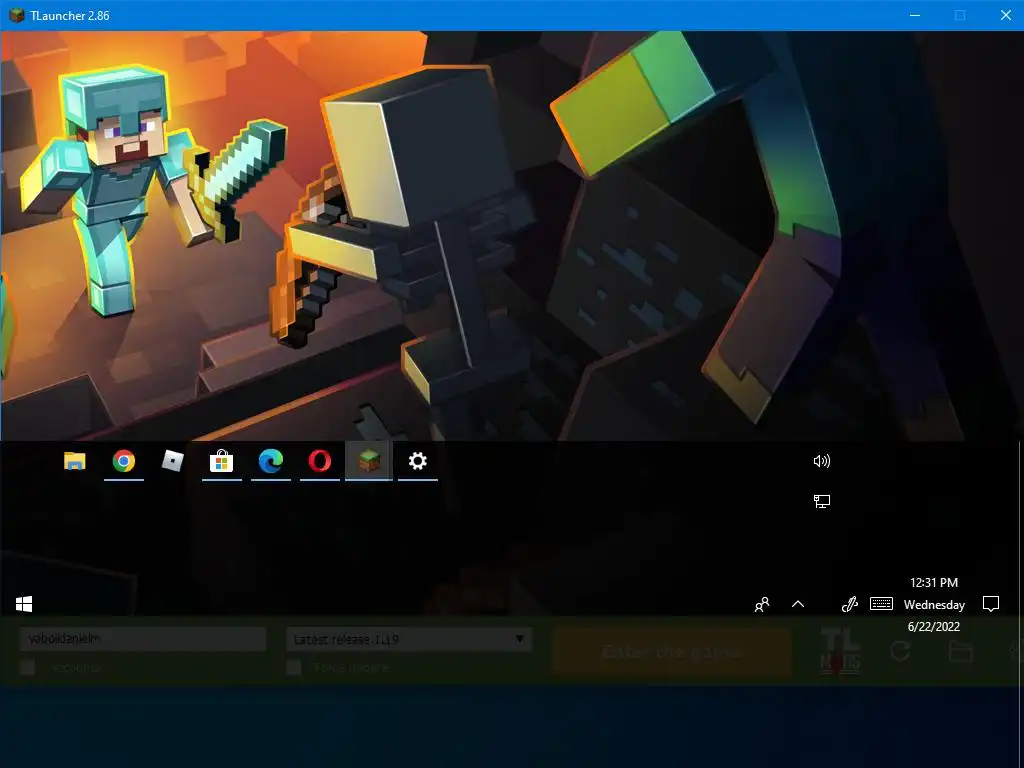This screenshot has height=768, width=1024.
Task: Open the network status icon
Action: [822, 501]
